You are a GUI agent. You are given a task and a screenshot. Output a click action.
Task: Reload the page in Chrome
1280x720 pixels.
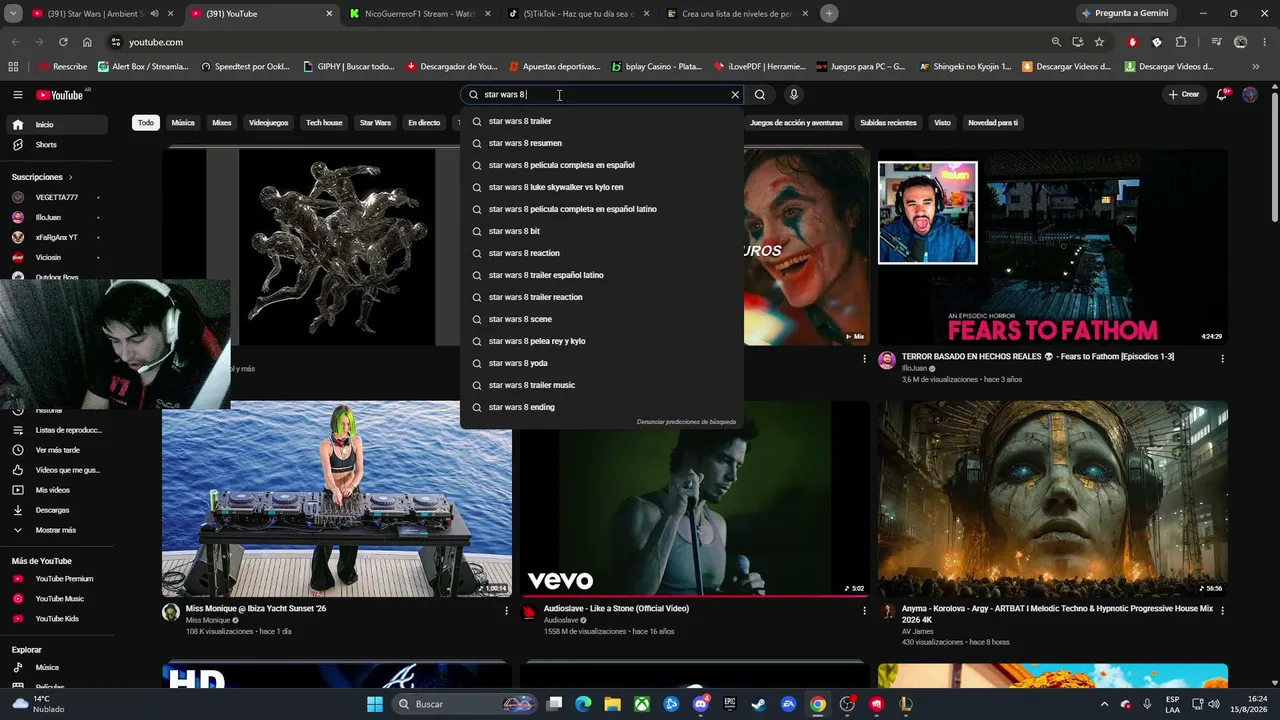(63, 42)
